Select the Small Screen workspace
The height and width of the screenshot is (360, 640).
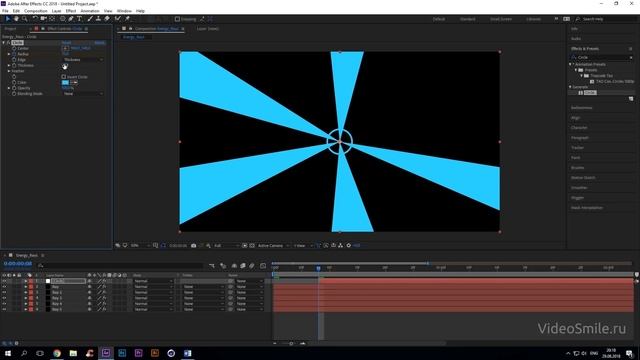pos(501,19)
